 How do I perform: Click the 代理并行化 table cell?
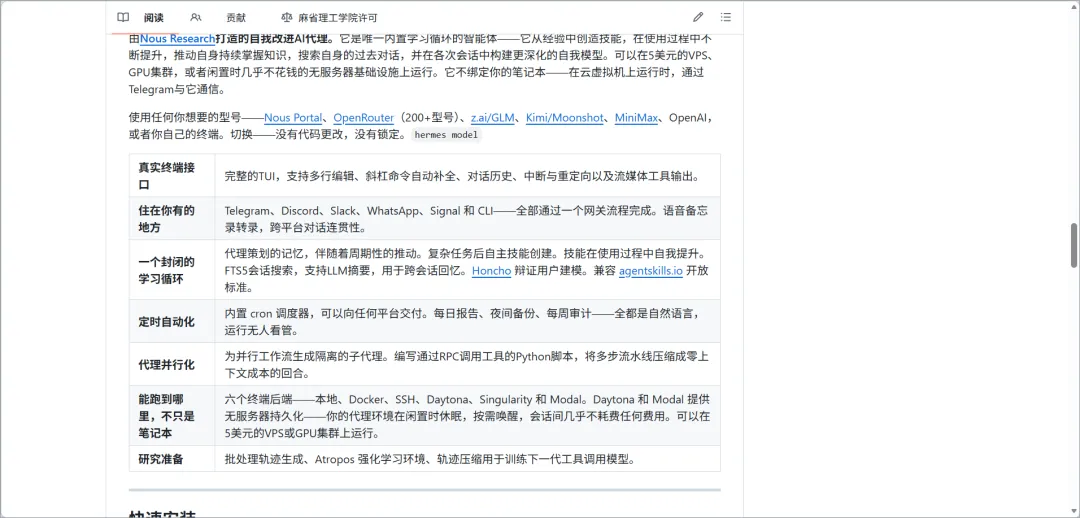[x=172, y=364]
